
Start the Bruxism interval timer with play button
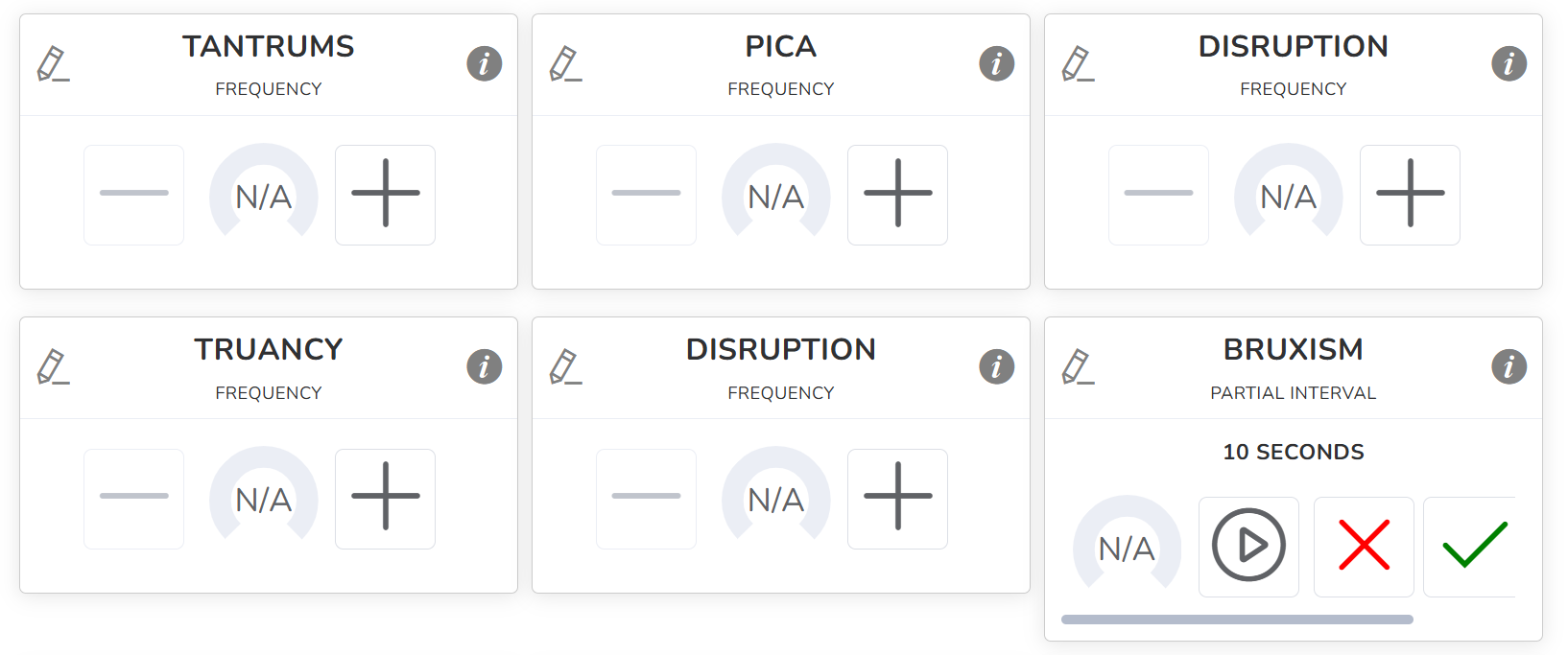point(1248,547)
